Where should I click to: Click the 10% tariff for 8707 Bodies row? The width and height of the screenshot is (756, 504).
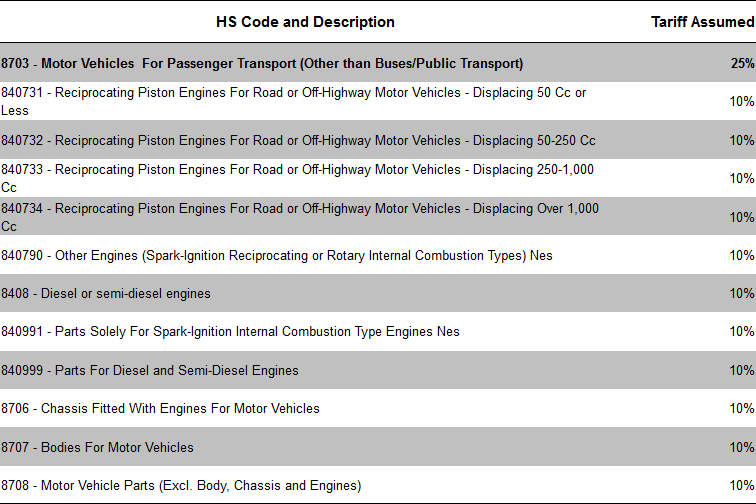coord(742,447)
